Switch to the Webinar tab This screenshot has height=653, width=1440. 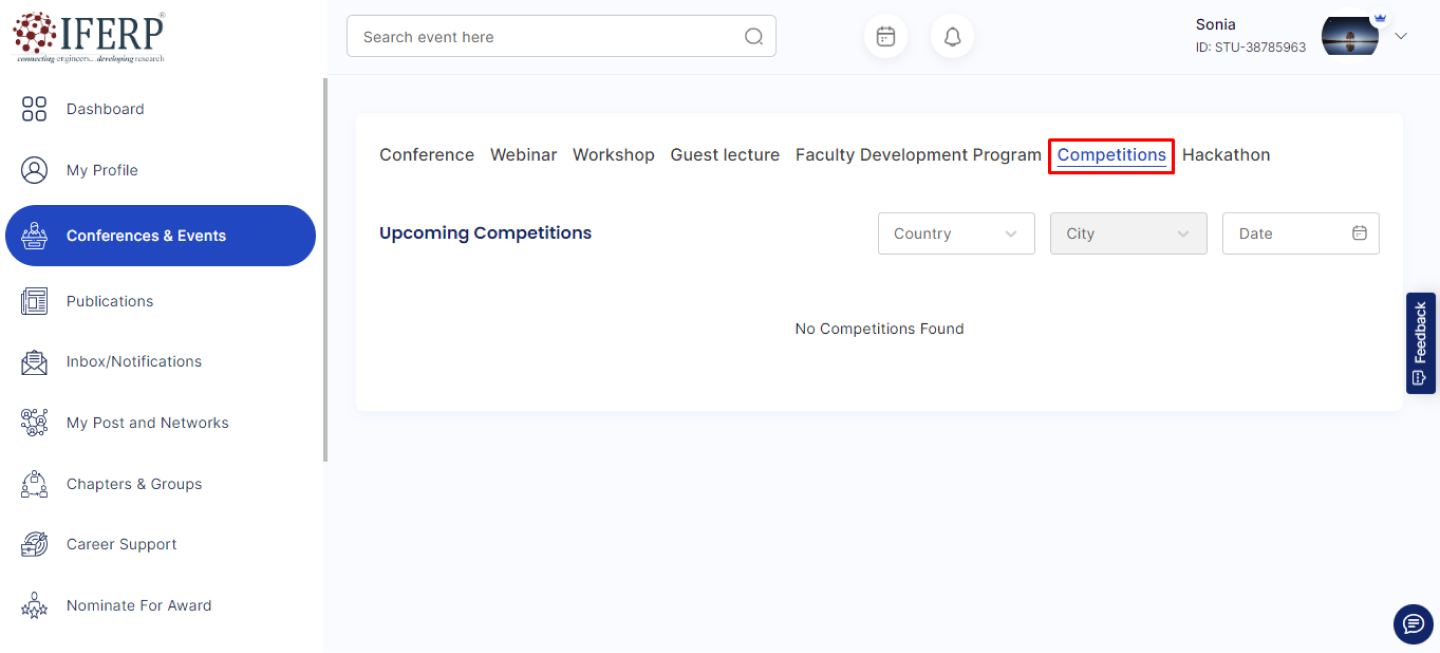pos(523,155)
